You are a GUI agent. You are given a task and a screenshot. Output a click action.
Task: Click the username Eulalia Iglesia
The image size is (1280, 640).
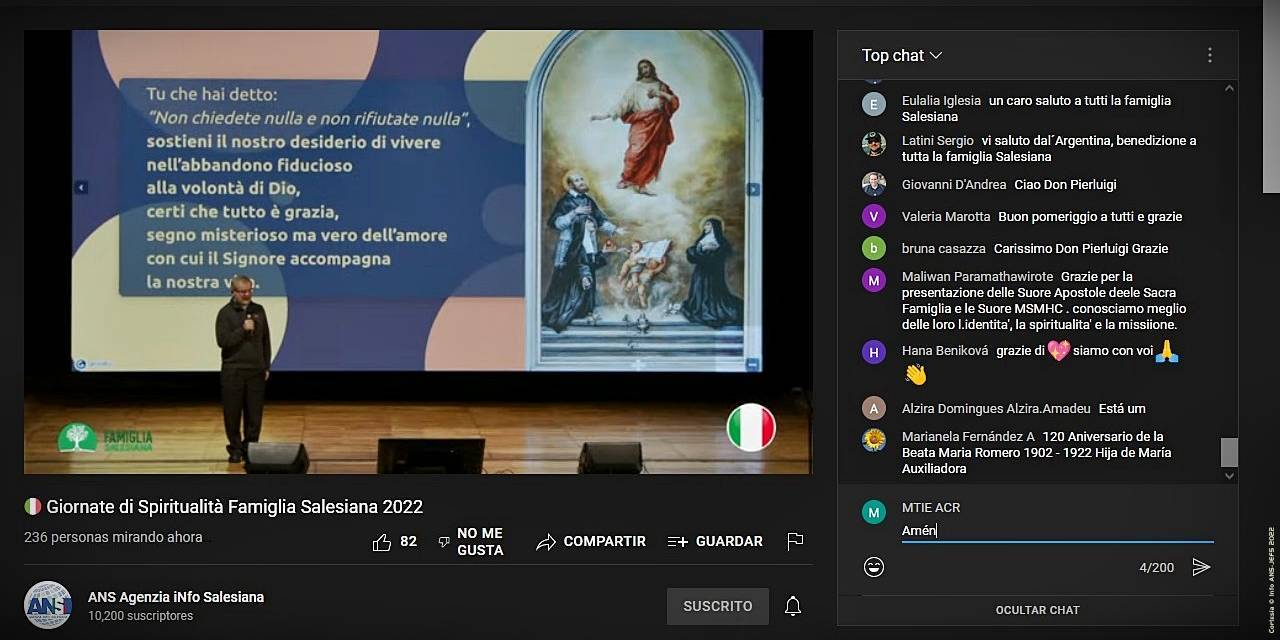941,101
